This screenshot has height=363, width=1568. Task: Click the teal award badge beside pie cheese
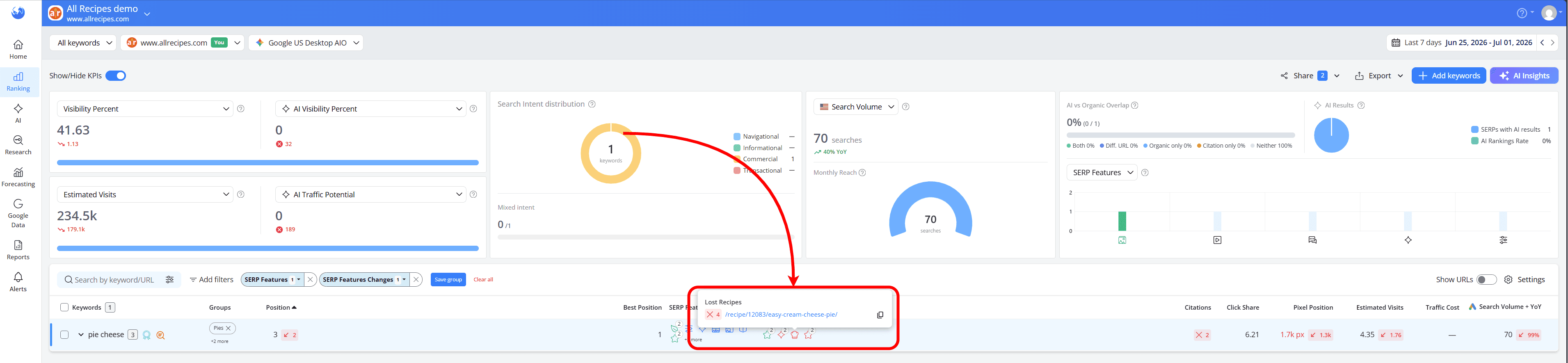[147, 335]
